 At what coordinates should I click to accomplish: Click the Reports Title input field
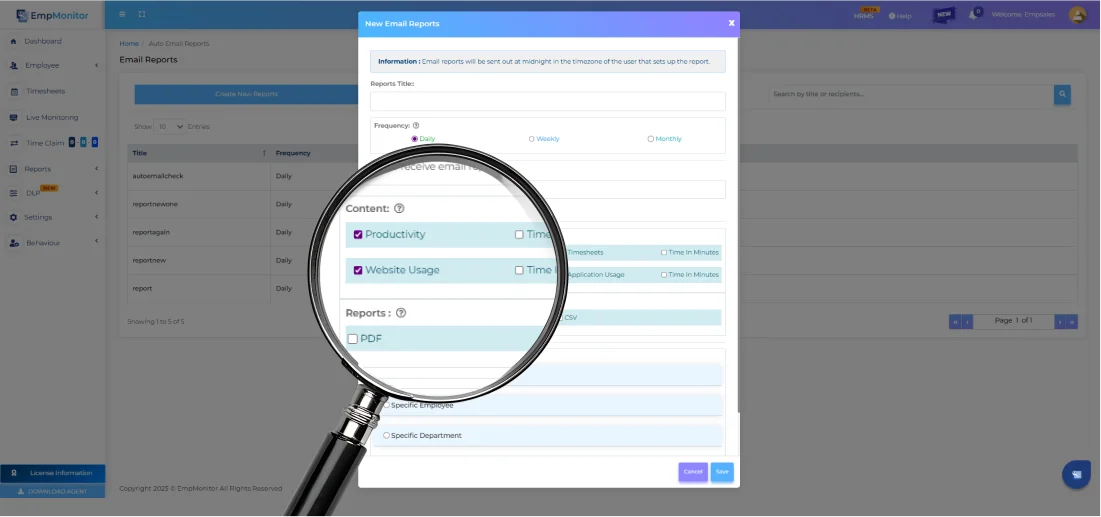tap(547, 101)
